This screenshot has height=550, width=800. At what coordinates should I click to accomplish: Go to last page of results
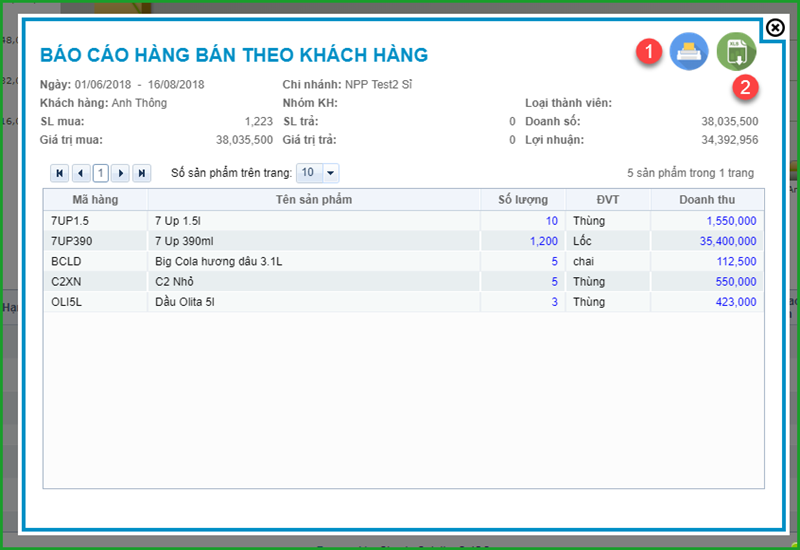142,173
